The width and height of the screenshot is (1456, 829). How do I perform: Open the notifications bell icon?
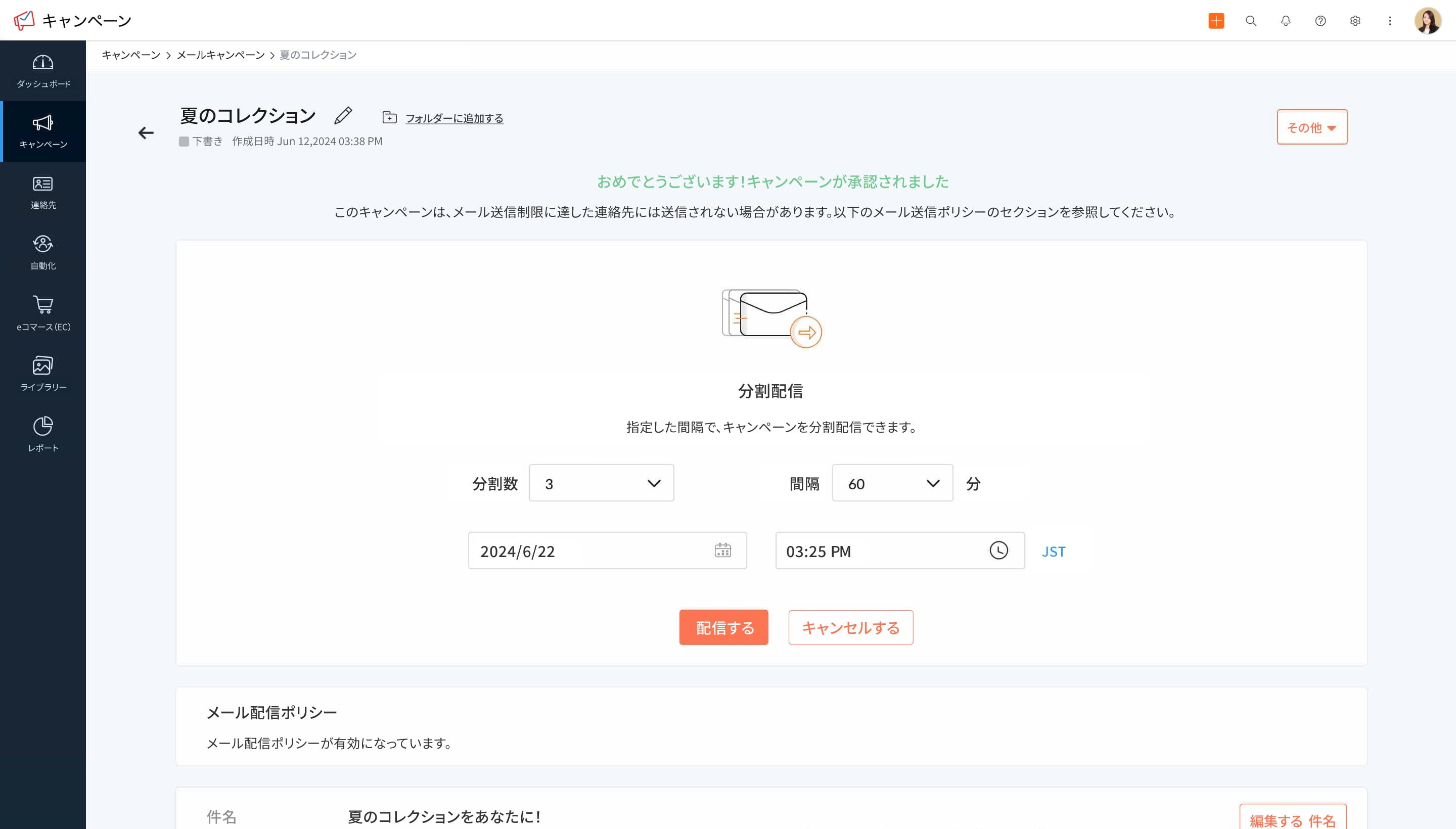click(1285, 21)
